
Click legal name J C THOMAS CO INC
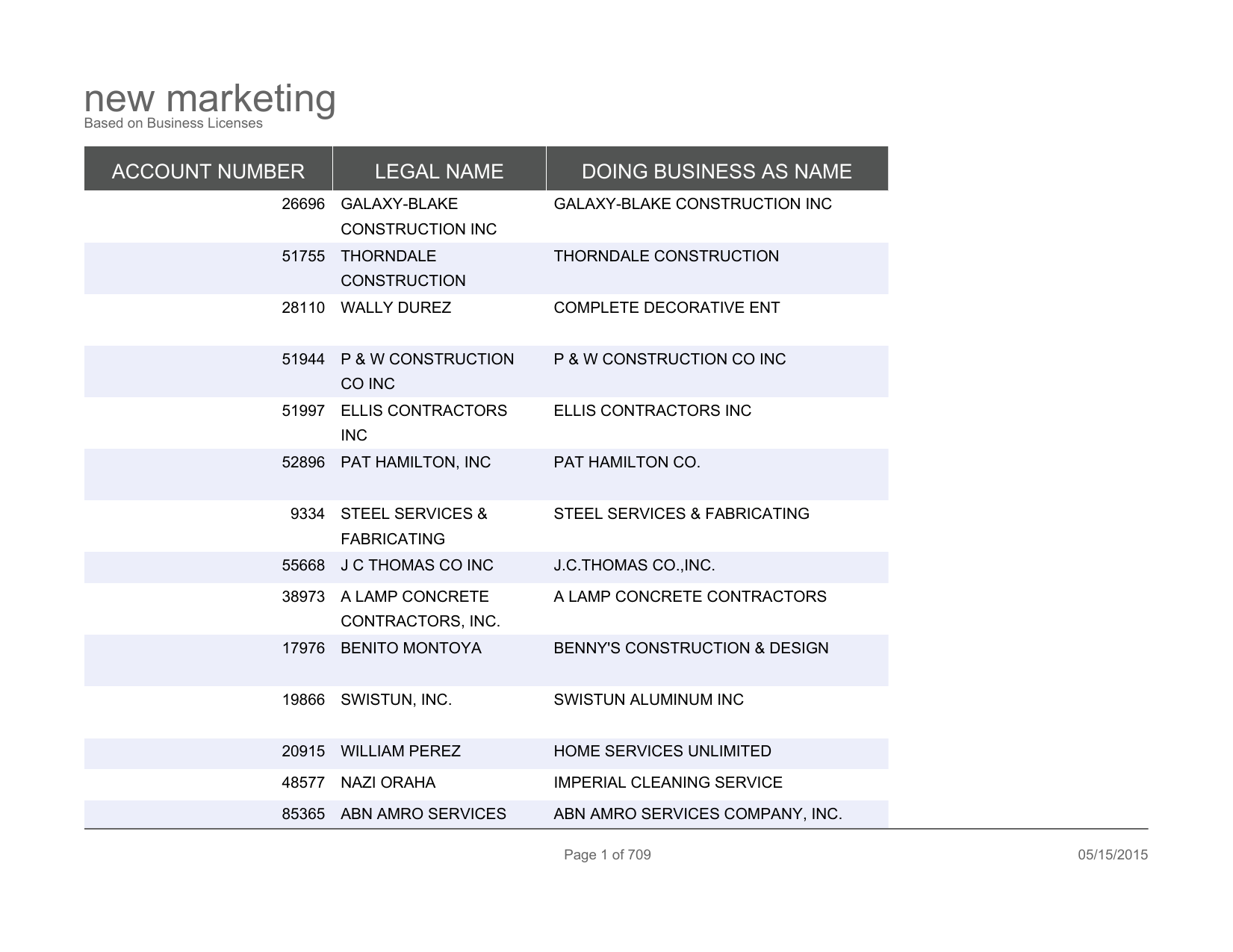[417, 565]
